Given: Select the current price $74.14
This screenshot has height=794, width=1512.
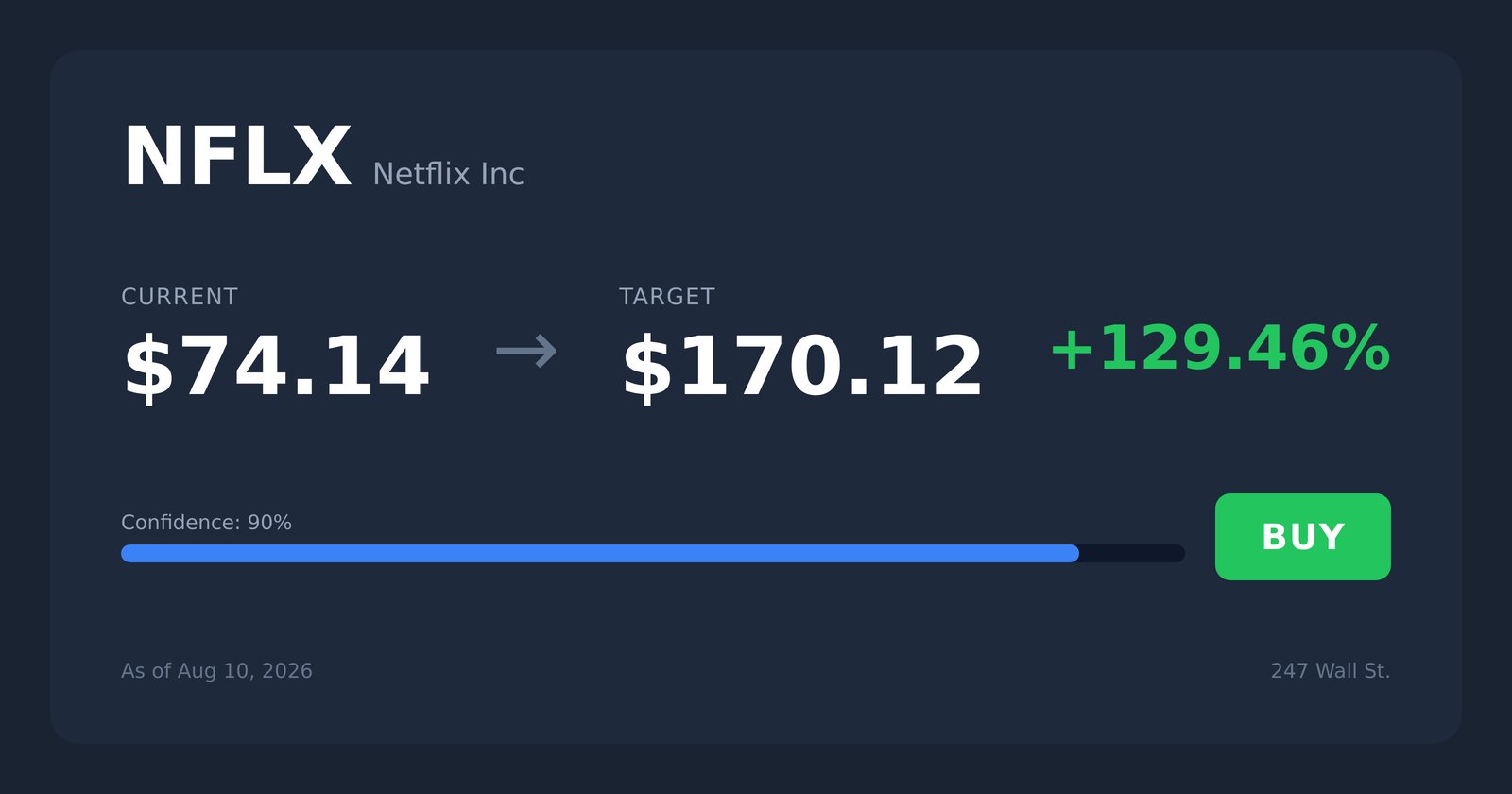Looking at the screenshot, I should click(x=276, y=368).
